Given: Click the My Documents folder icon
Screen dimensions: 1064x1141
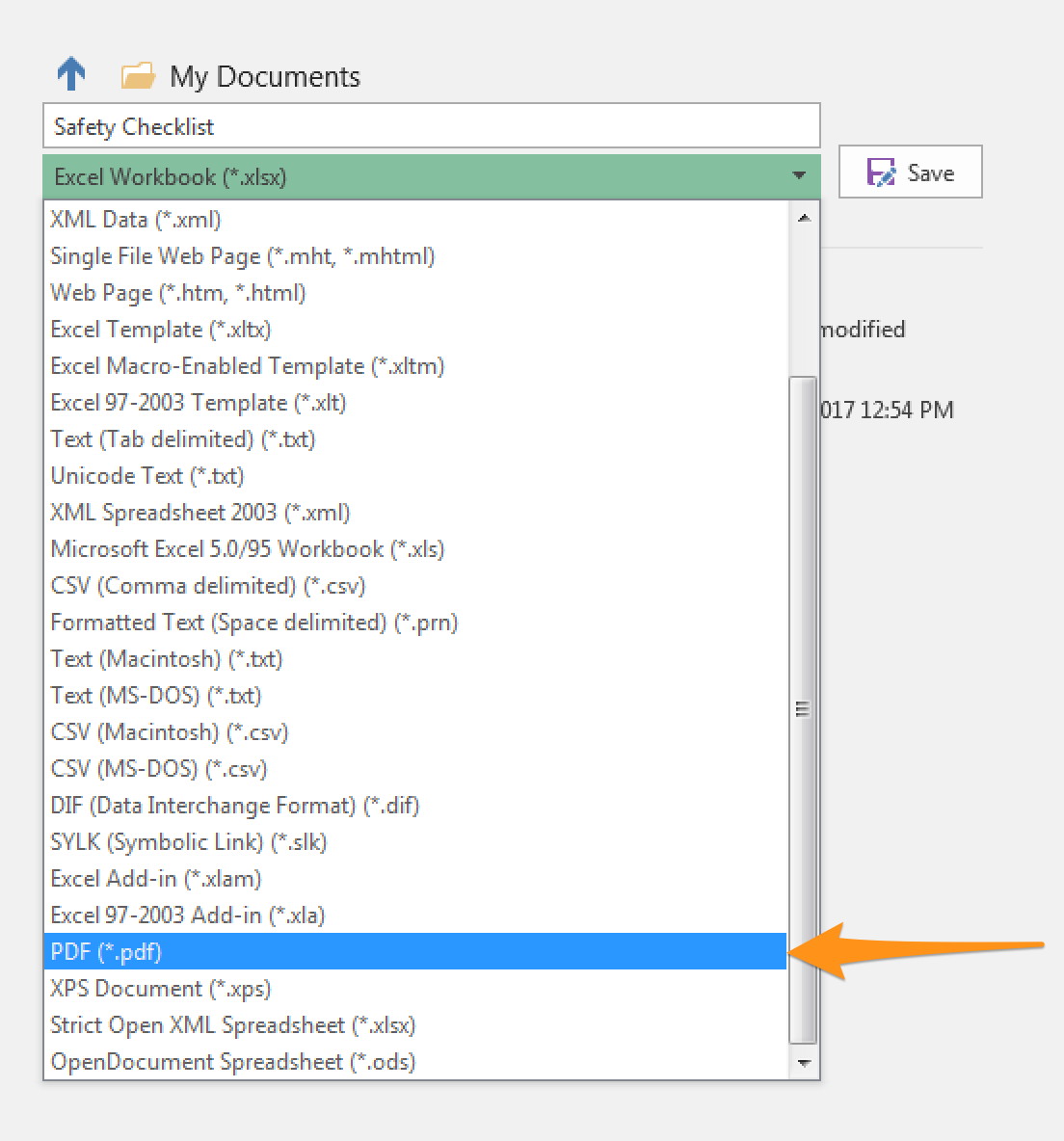Looking at the screenshot, I should (138, 76).
